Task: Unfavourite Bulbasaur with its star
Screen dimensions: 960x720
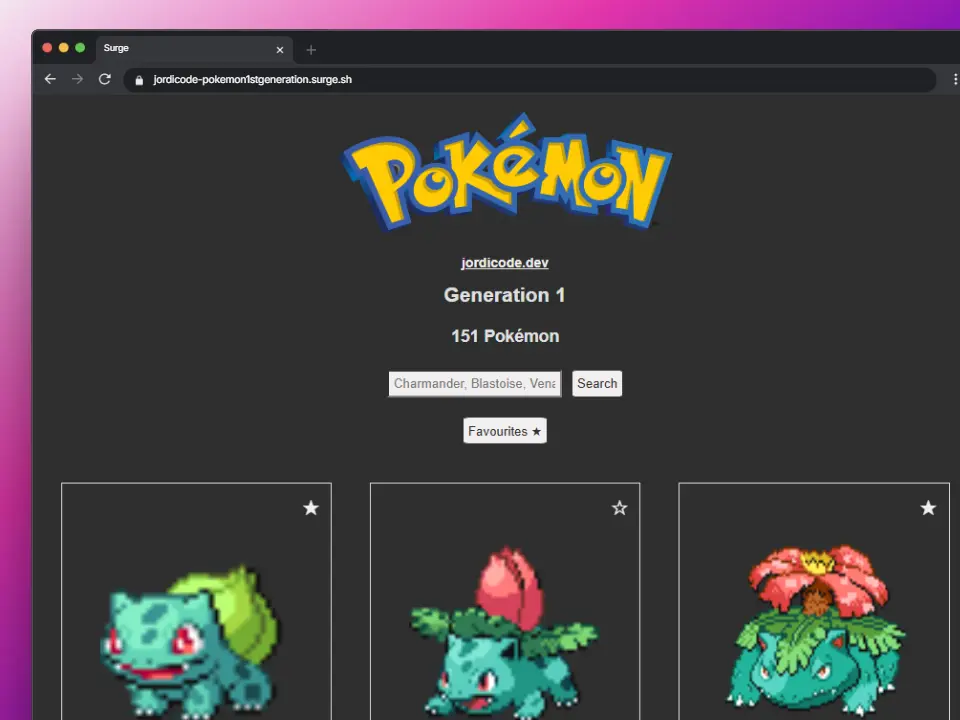Action: pos(311,508)
